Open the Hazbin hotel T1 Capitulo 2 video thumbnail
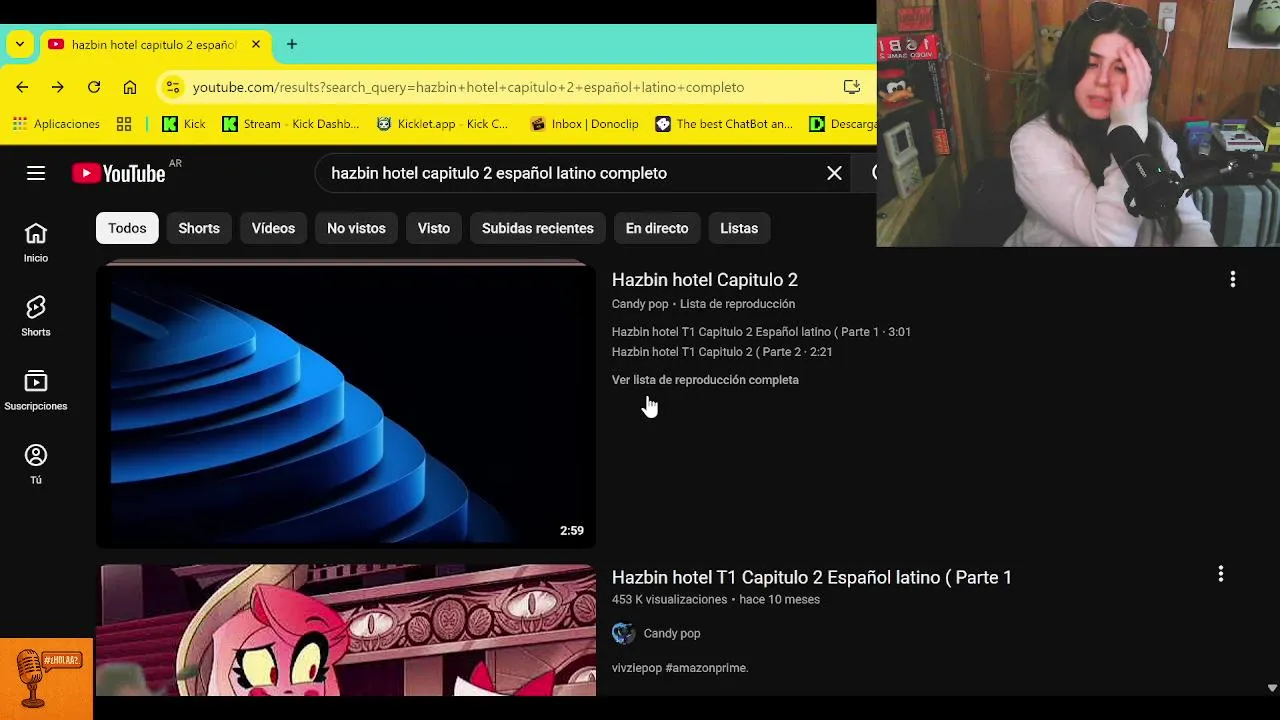Screen dimensions: 1280x720 pyautogui.click(x=346, y=630)
